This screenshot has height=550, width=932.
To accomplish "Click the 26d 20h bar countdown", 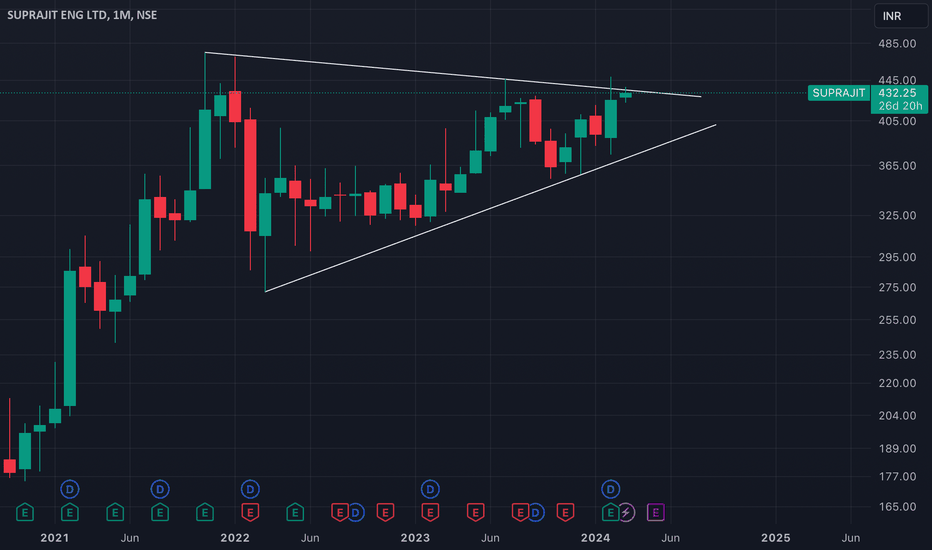I will click(899, 106).
